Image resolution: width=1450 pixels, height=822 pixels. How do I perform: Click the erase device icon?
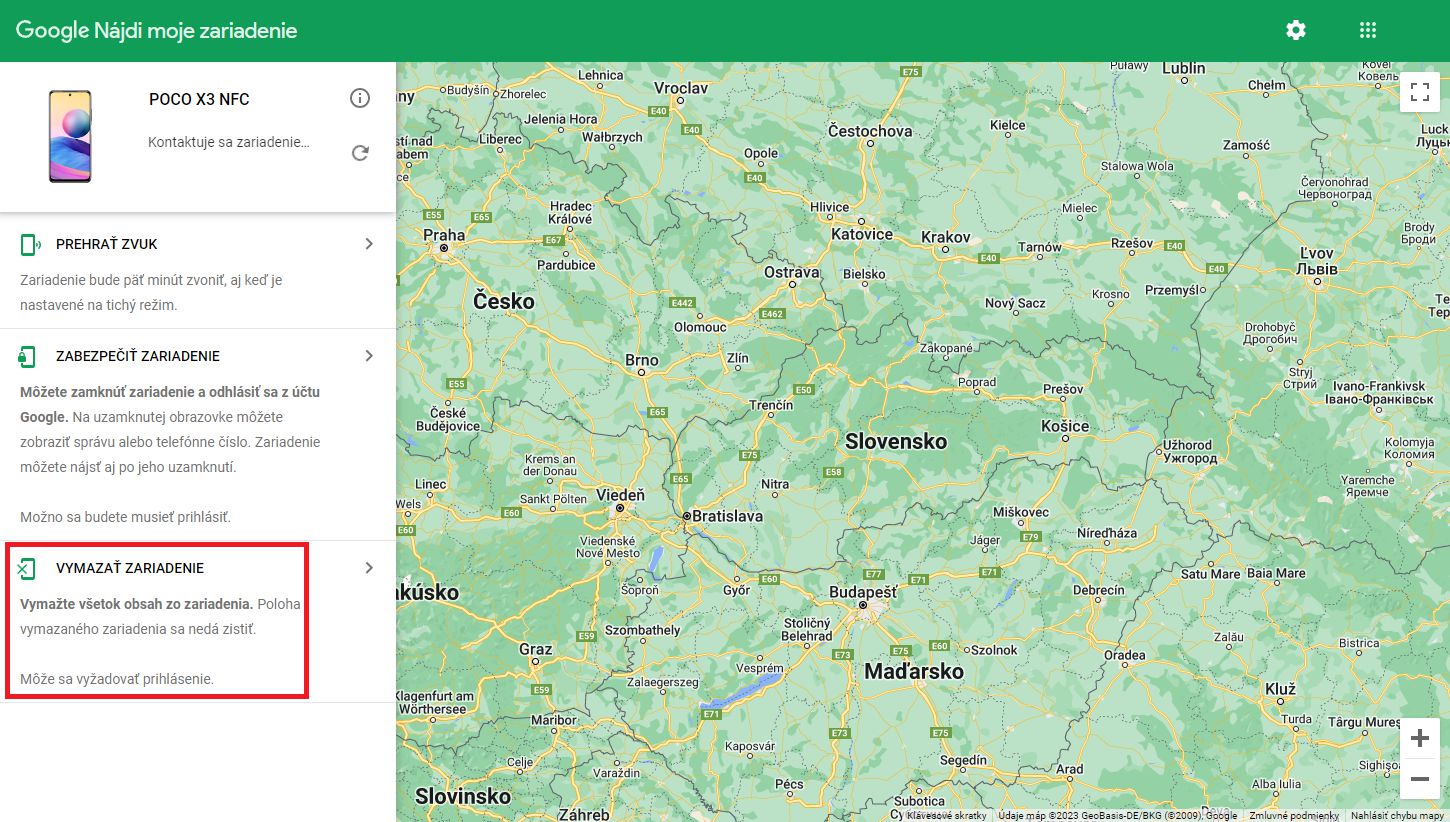point(28,568)
